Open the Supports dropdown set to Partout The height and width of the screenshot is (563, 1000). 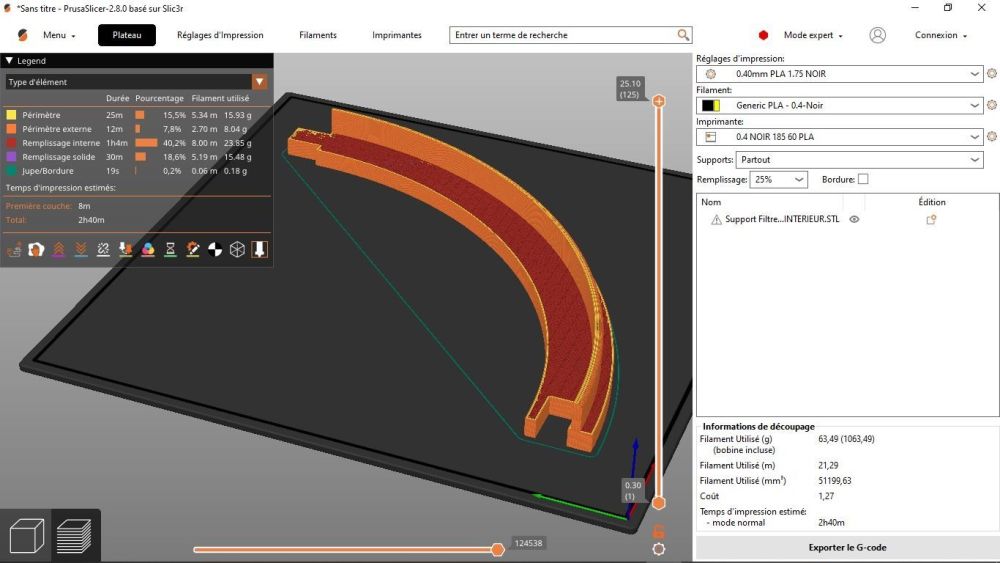tap(859, 160)
